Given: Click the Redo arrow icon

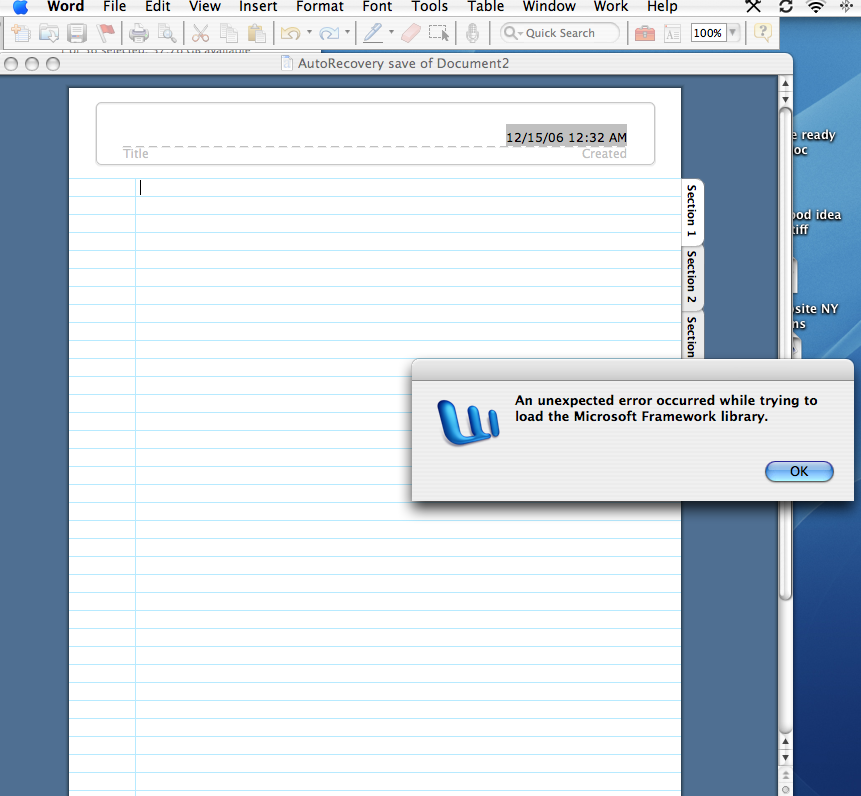Looking at the screenshot, I should pyautogui.click(x=328, y=33).
